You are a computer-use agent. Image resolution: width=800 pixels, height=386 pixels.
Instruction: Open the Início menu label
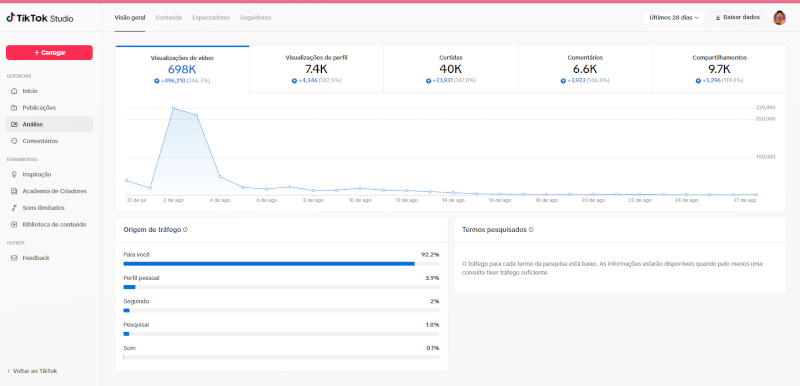[x=30, y=91]
